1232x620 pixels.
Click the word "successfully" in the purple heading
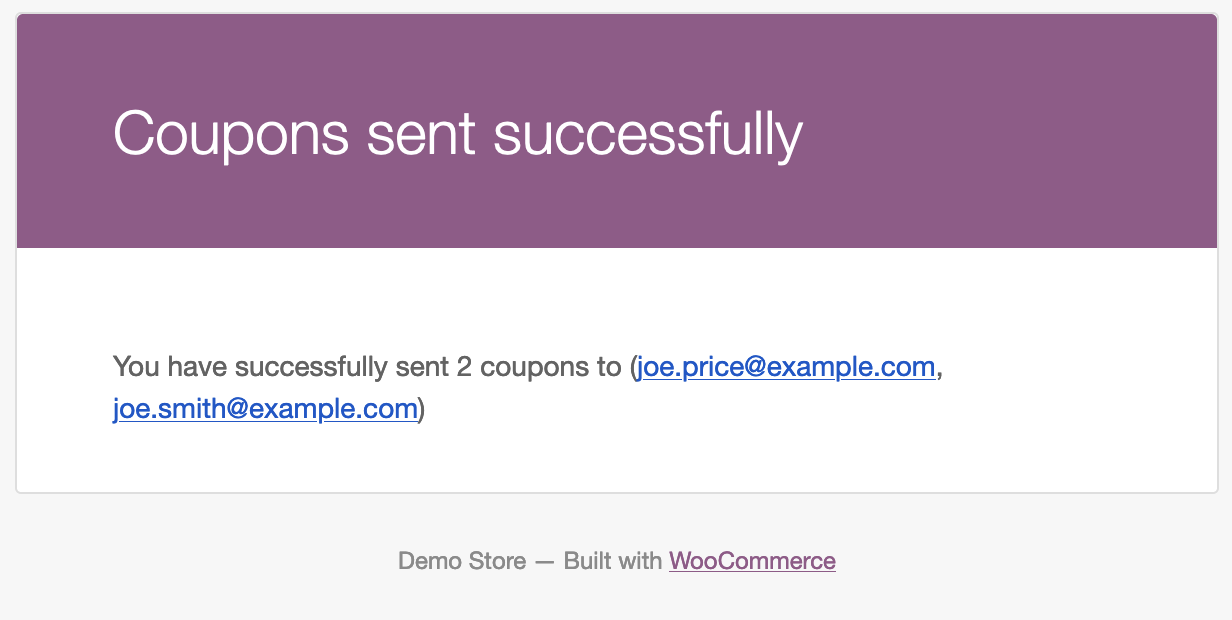point(649,133)
